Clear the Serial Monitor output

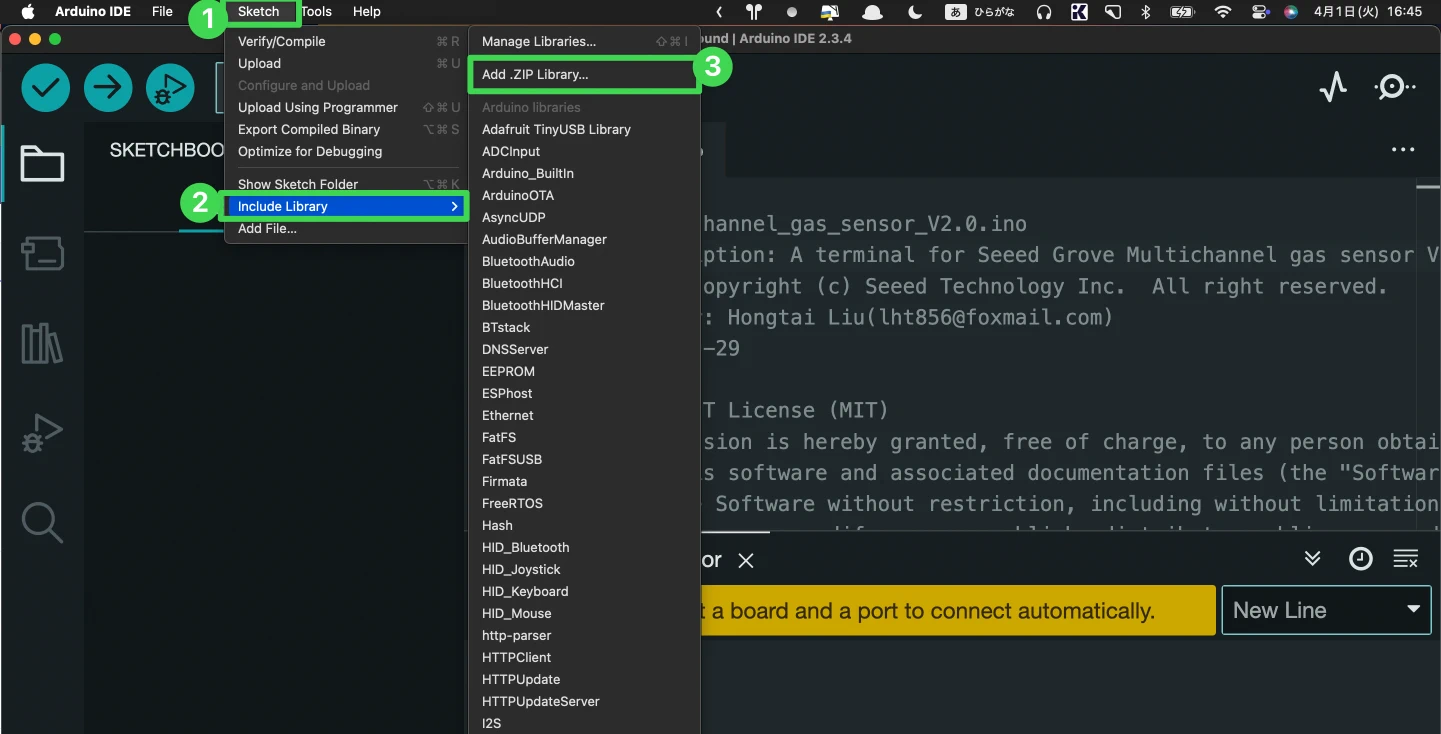tap(1405, 559)
